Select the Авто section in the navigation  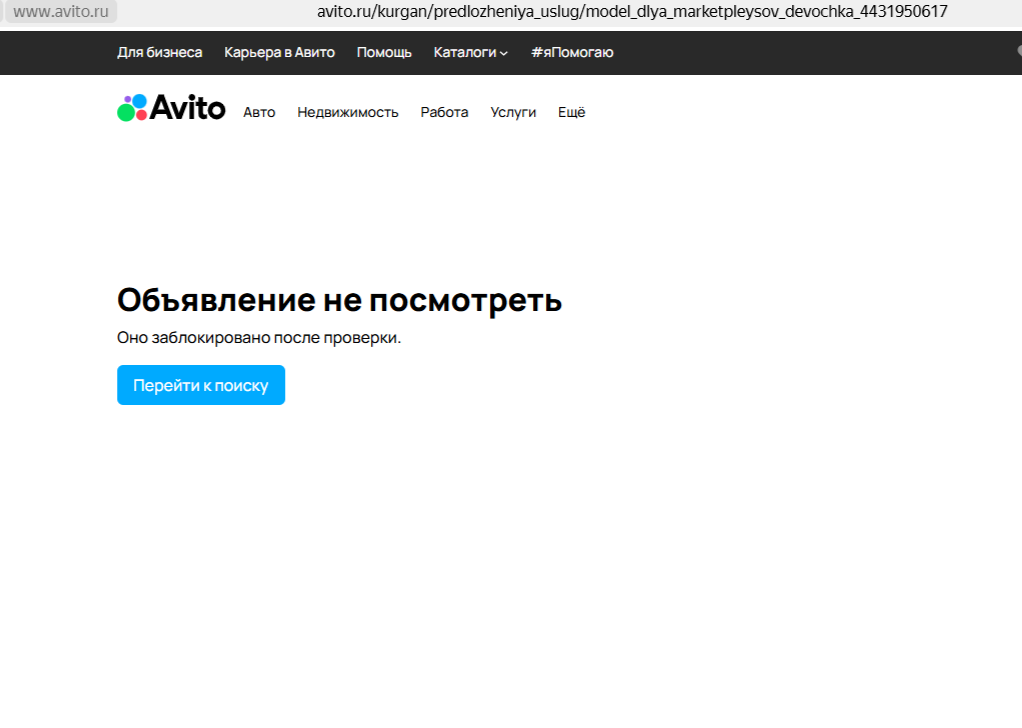(259, 112)
